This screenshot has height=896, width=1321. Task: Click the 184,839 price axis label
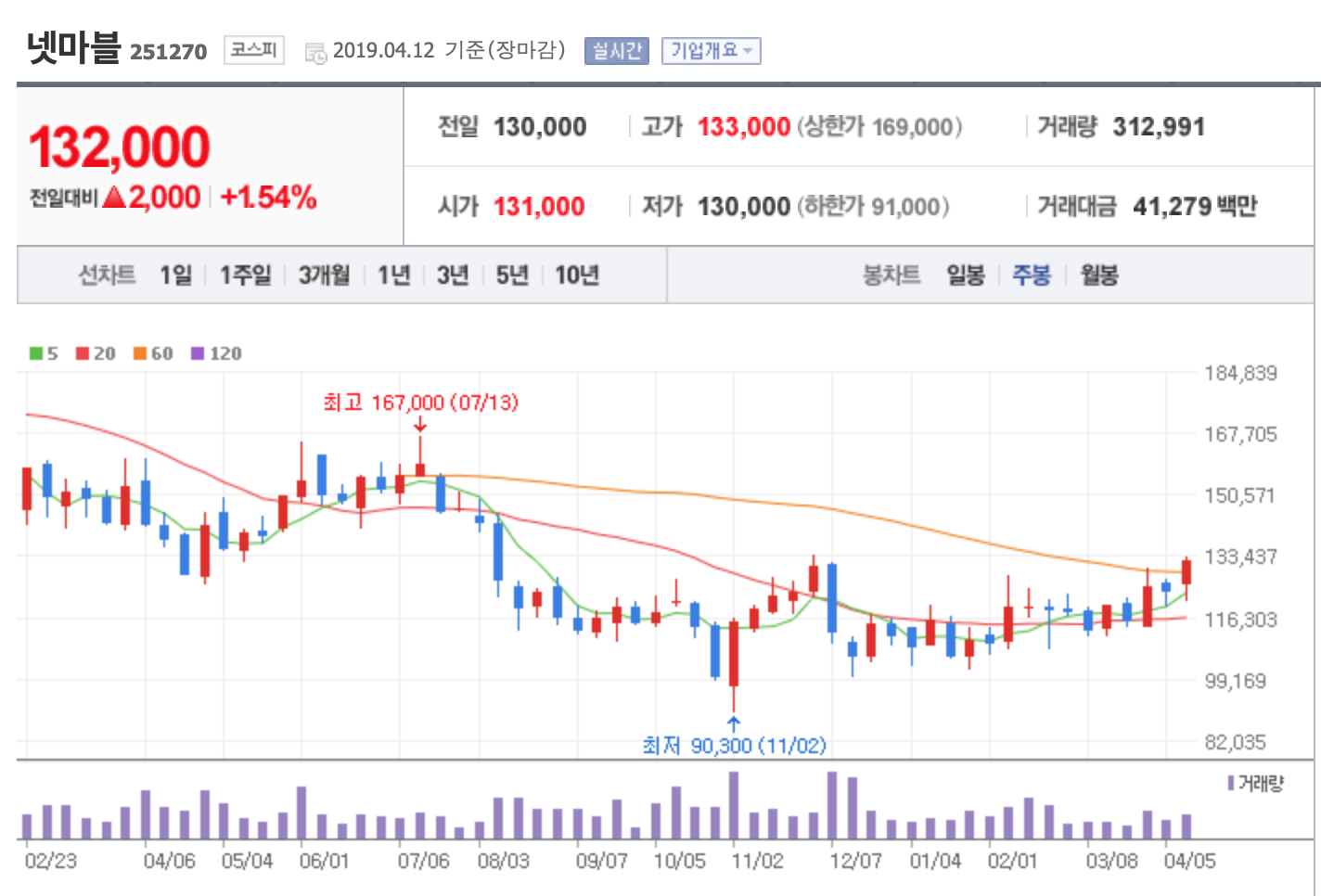pyautogui.click(x=1240, y=373)
